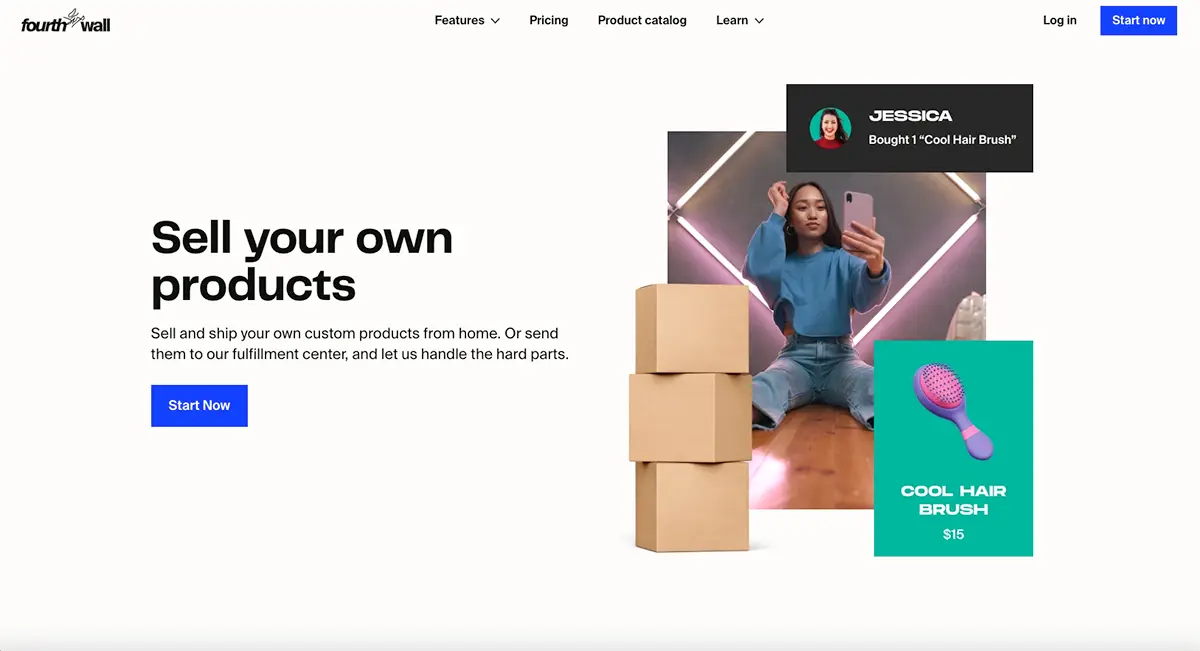This screenshot has width=1200, height=651.
Task: Expand the Features dropdown chevron
Action: pos(495,21)
